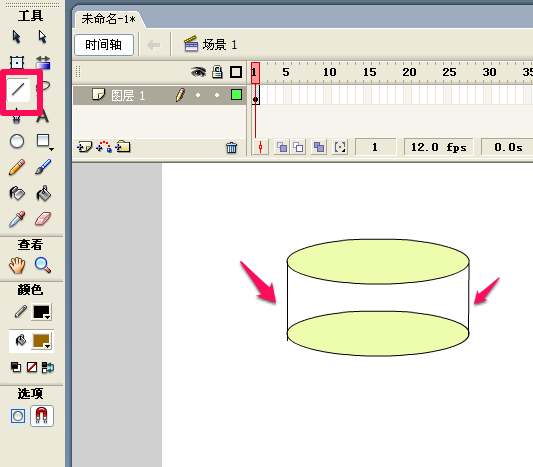Toggle Onion Skin in timeline

tap(282, 147)
